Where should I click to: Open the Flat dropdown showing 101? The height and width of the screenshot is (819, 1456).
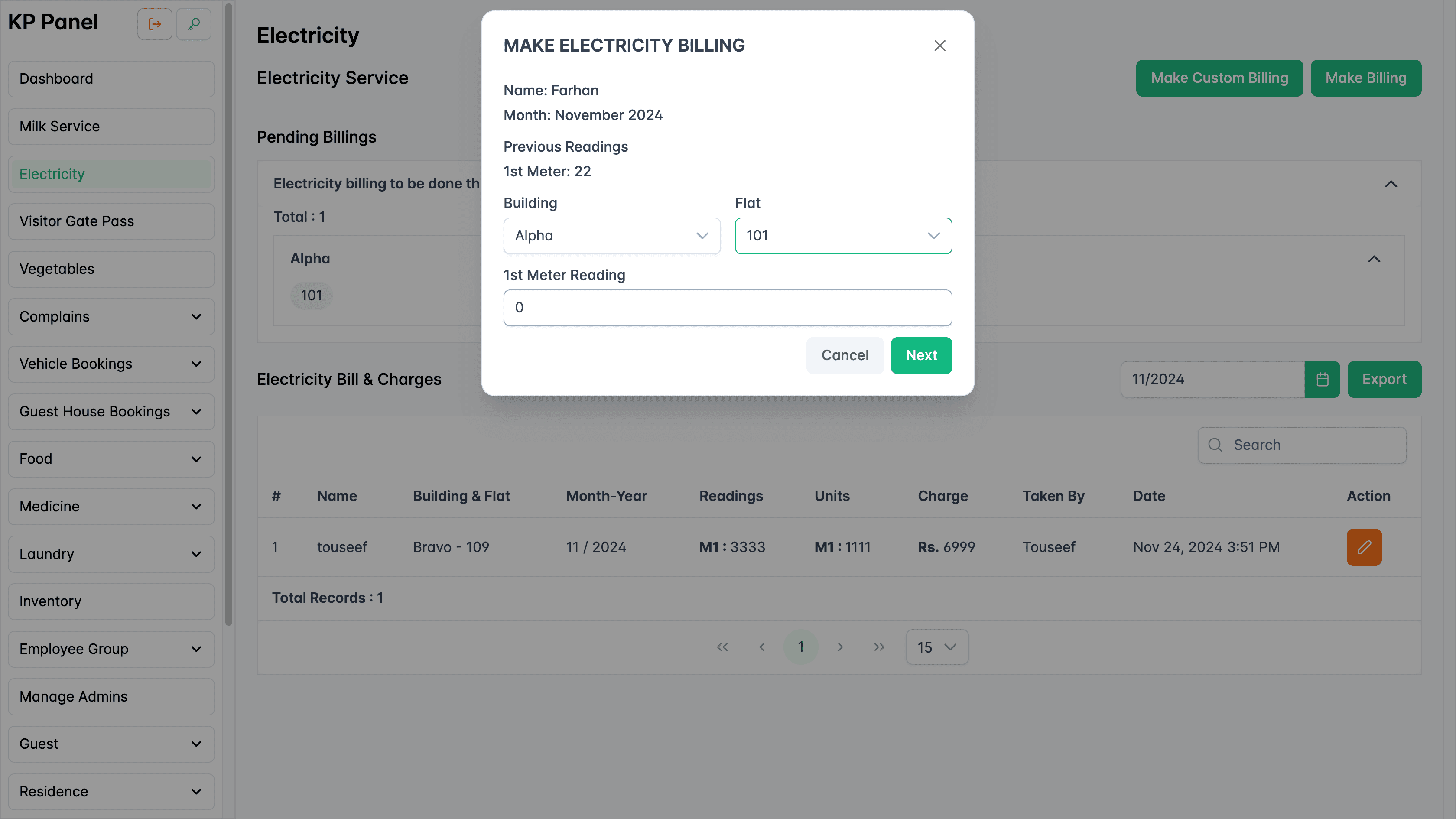click(x=842, y=236)
